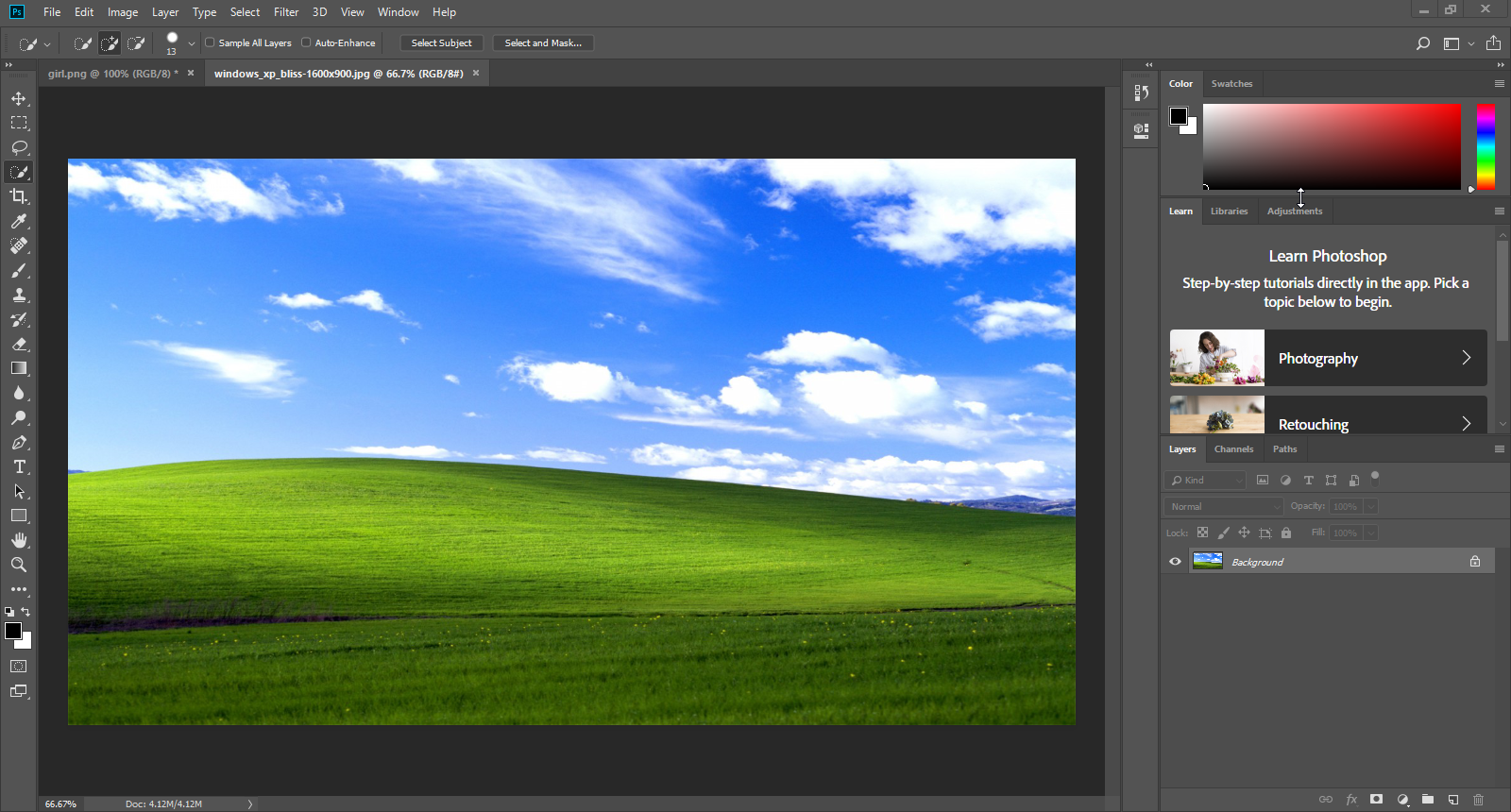Toggle Lock all padlock in Layers panel
This screenshot has height=812, width=1511.
(x=1286, y=533)
